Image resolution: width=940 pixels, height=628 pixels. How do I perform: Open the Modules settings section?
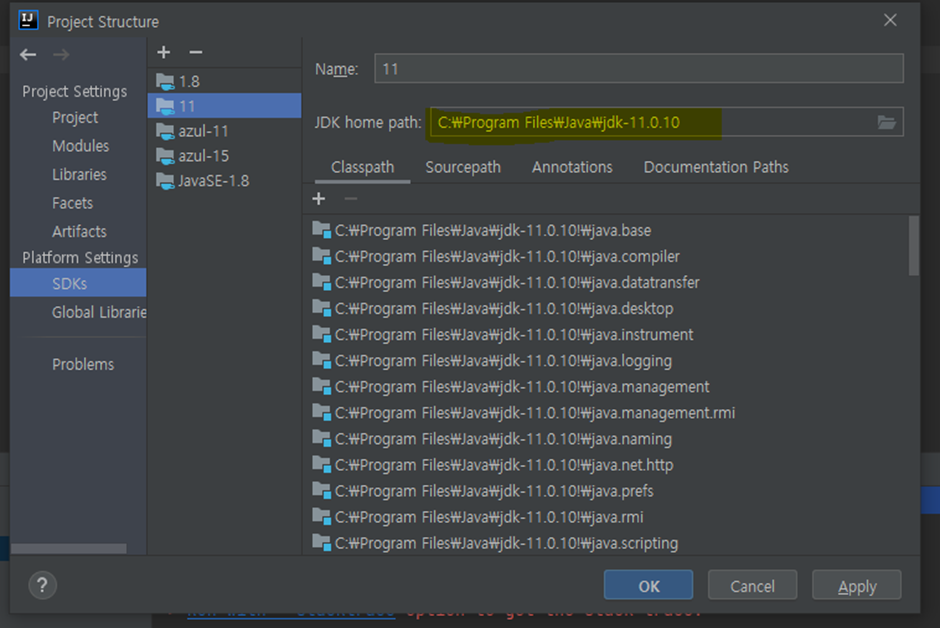pos(80,146)
